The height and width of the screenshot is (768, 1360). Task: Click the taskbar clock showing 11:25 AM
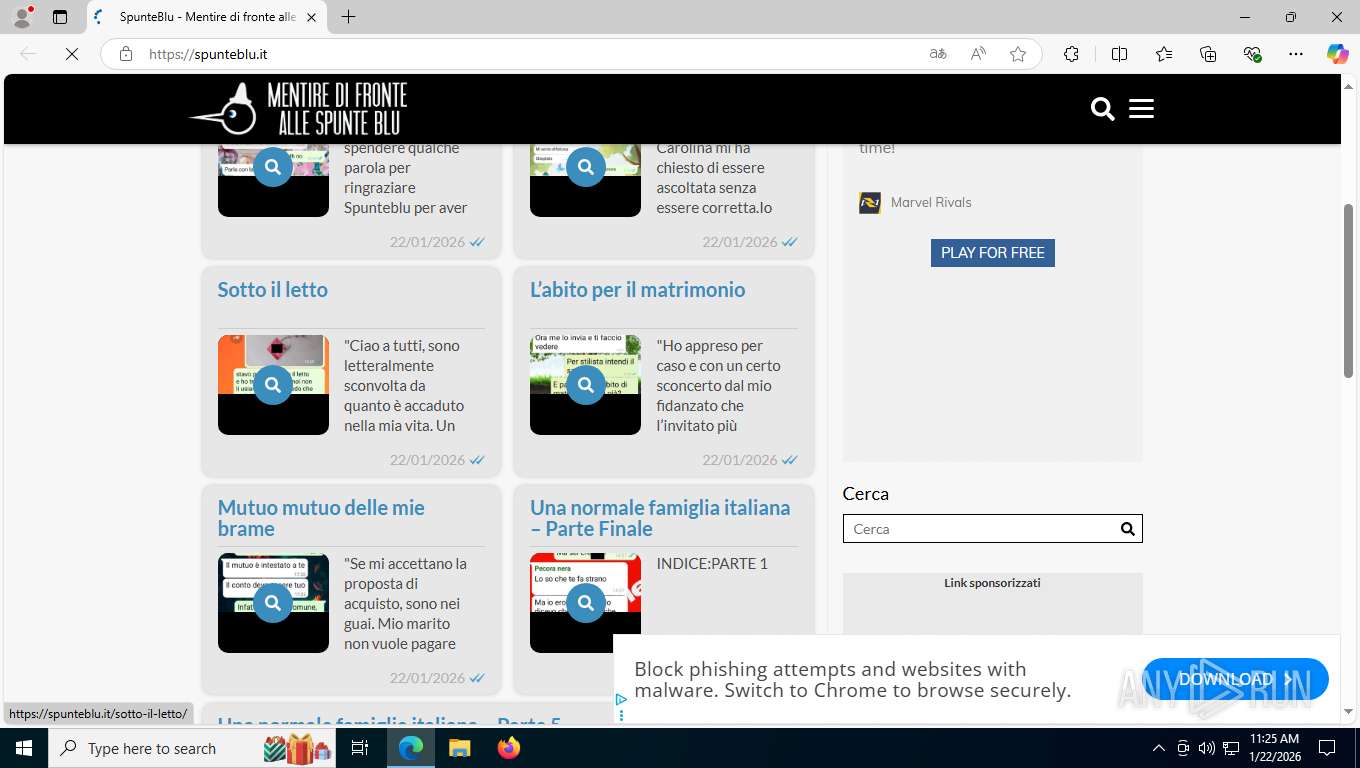click(1274, 748)
